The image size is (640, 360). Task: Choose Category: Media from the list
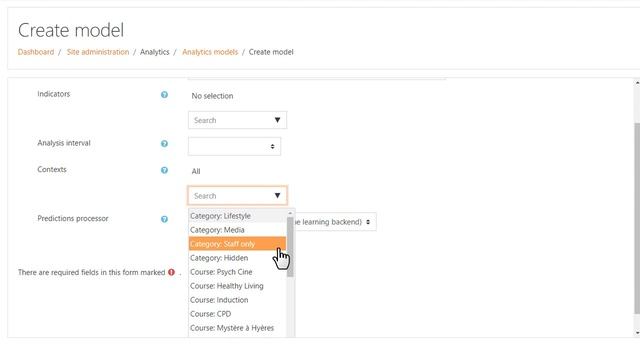[x=238, y=230]
